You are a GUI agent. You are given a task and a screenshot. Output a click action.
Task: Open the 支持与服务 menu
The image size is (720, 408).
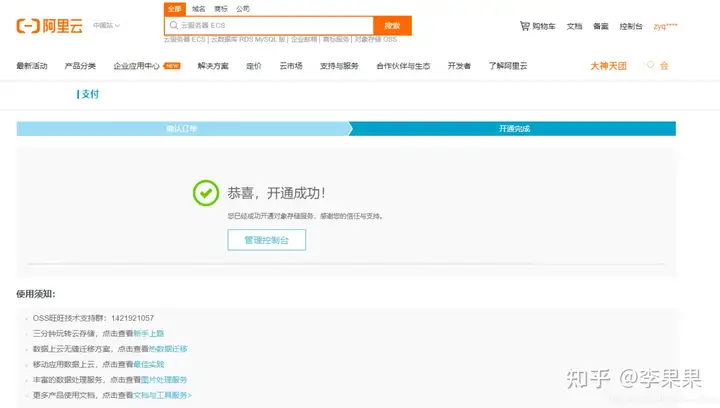[339, 66]
